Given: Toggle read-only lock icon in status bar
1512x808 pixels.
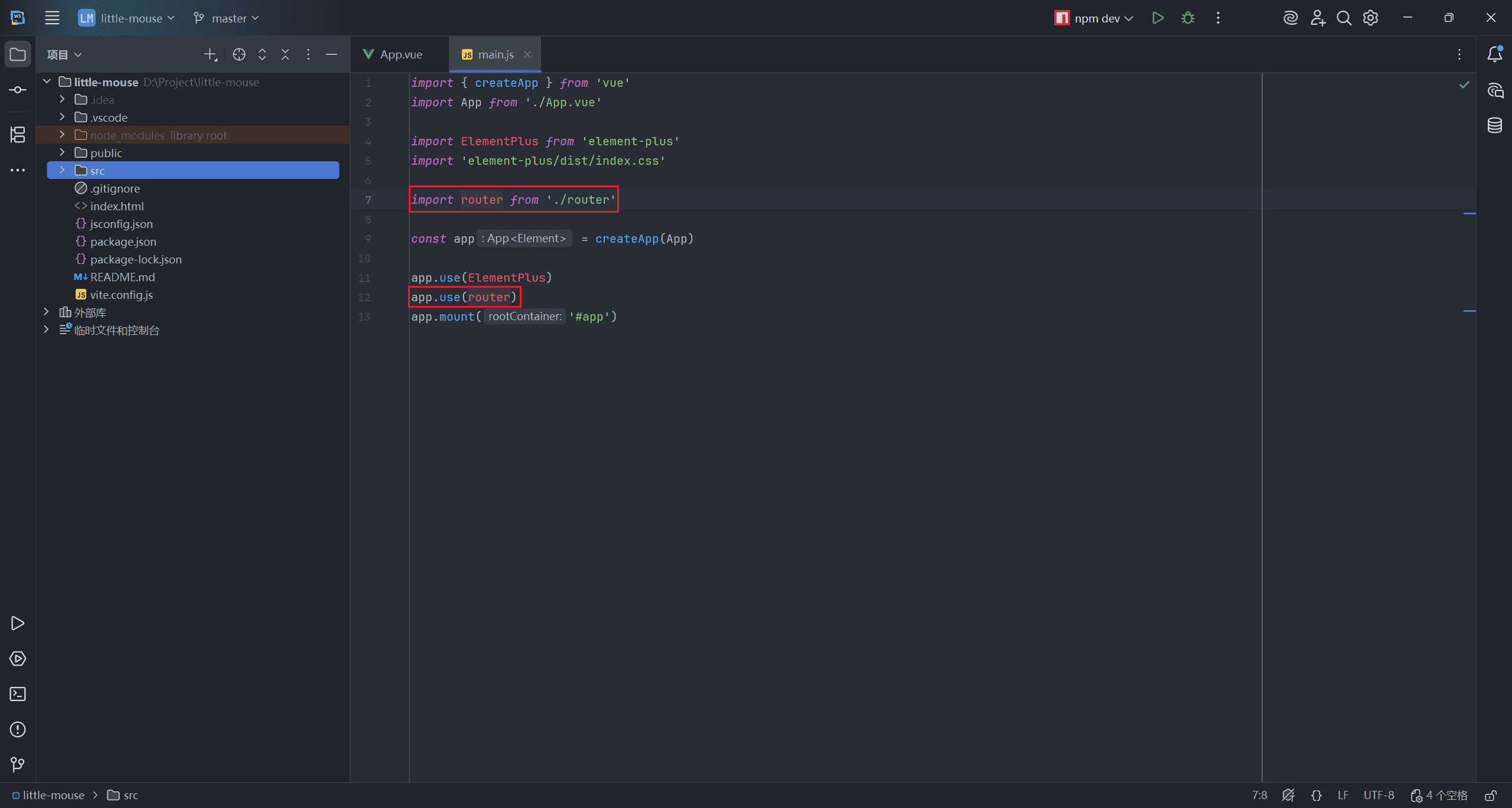Looking at the screenshot, I should (1491, 796).
